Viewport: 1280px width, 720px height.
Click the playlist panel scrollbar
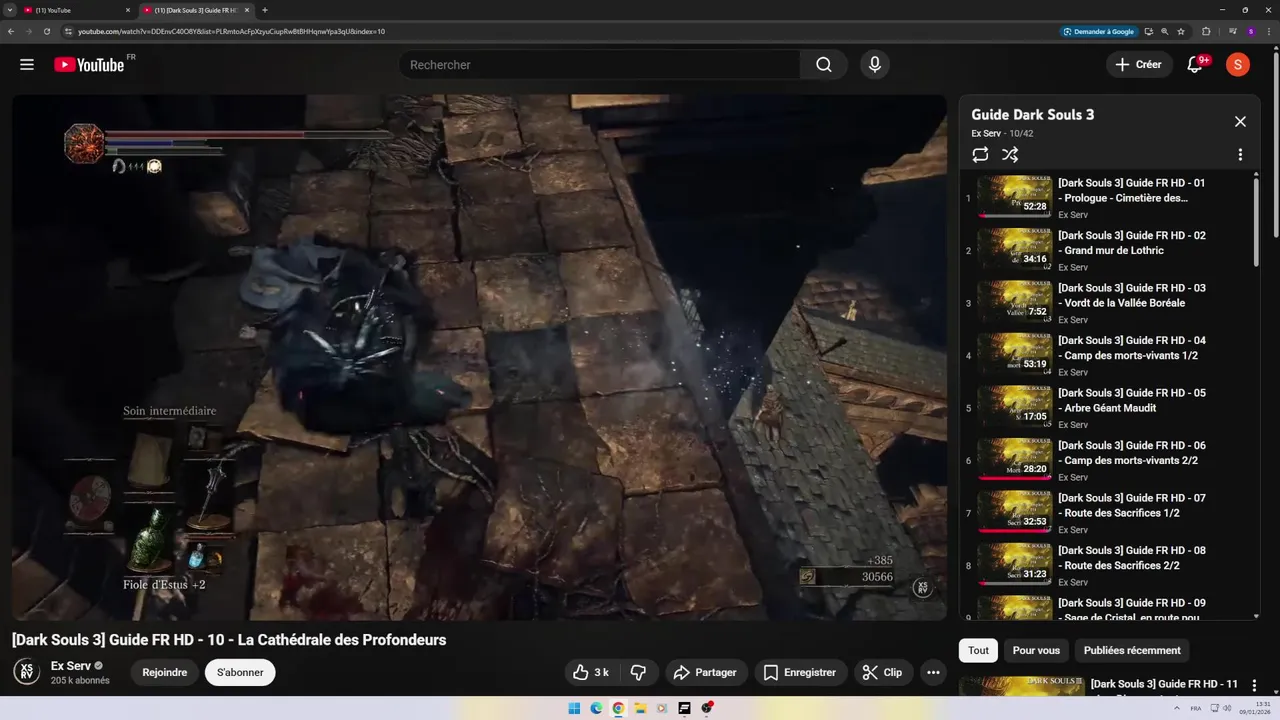pyautogui.click(x=1256, y=222)
